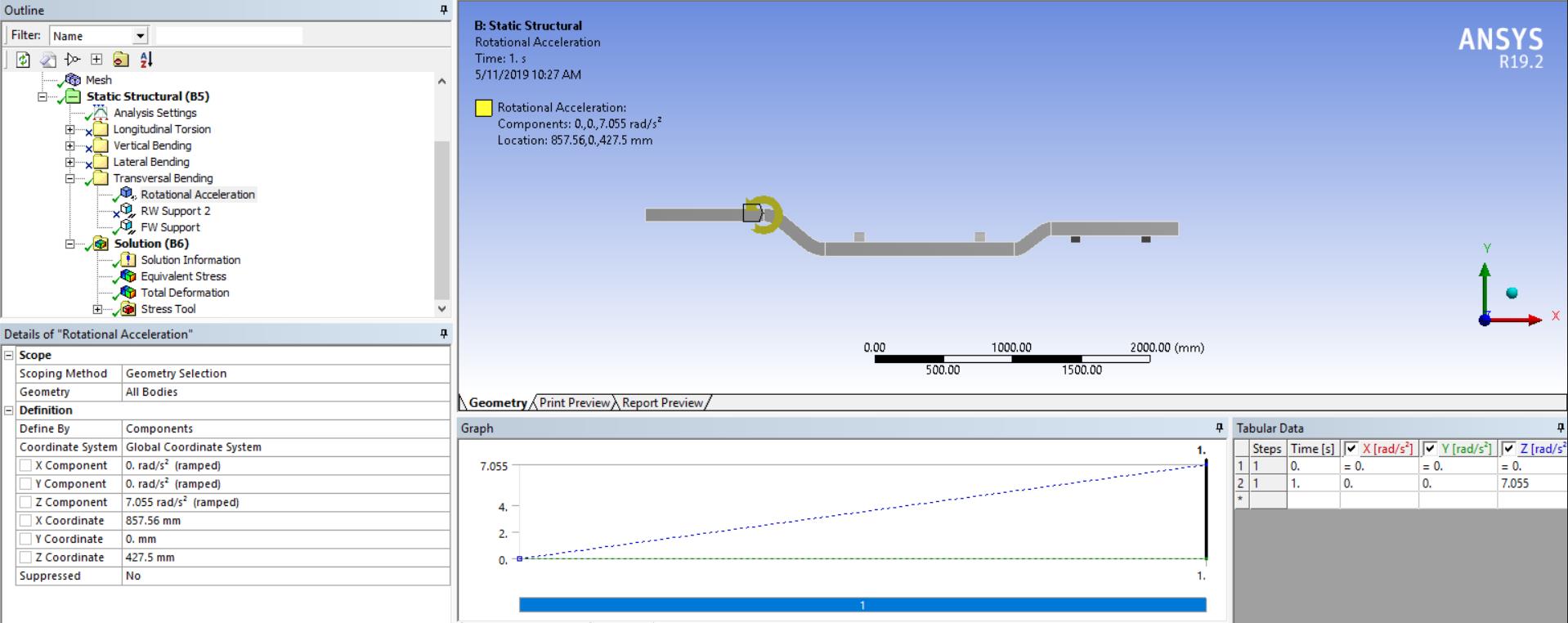This screenshot has height=623, width=1568.
Task: Expand the Vertical Bending folder
Action: 69,146
